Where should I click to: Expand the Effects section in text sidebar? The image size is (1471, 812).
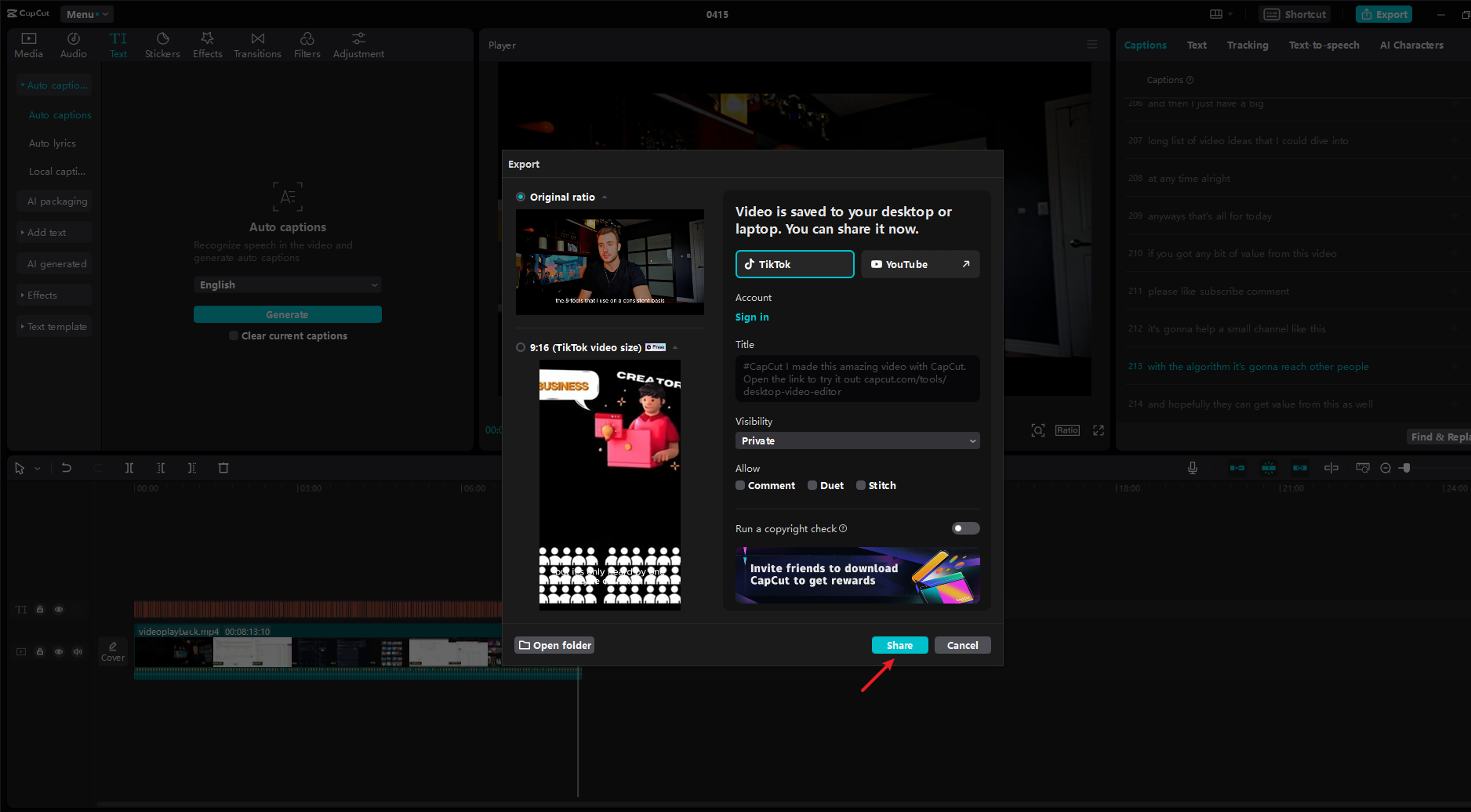(54, 295)
